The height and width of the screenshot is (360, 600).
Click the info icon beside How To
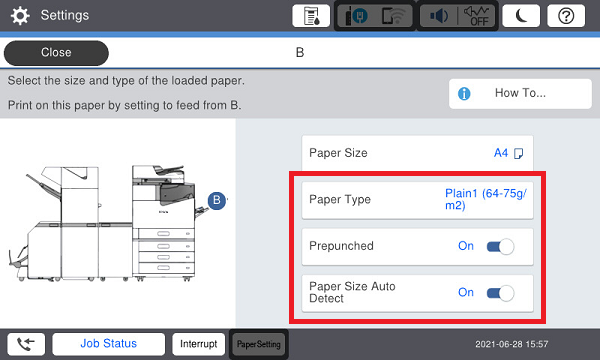(x=464, y=94)
